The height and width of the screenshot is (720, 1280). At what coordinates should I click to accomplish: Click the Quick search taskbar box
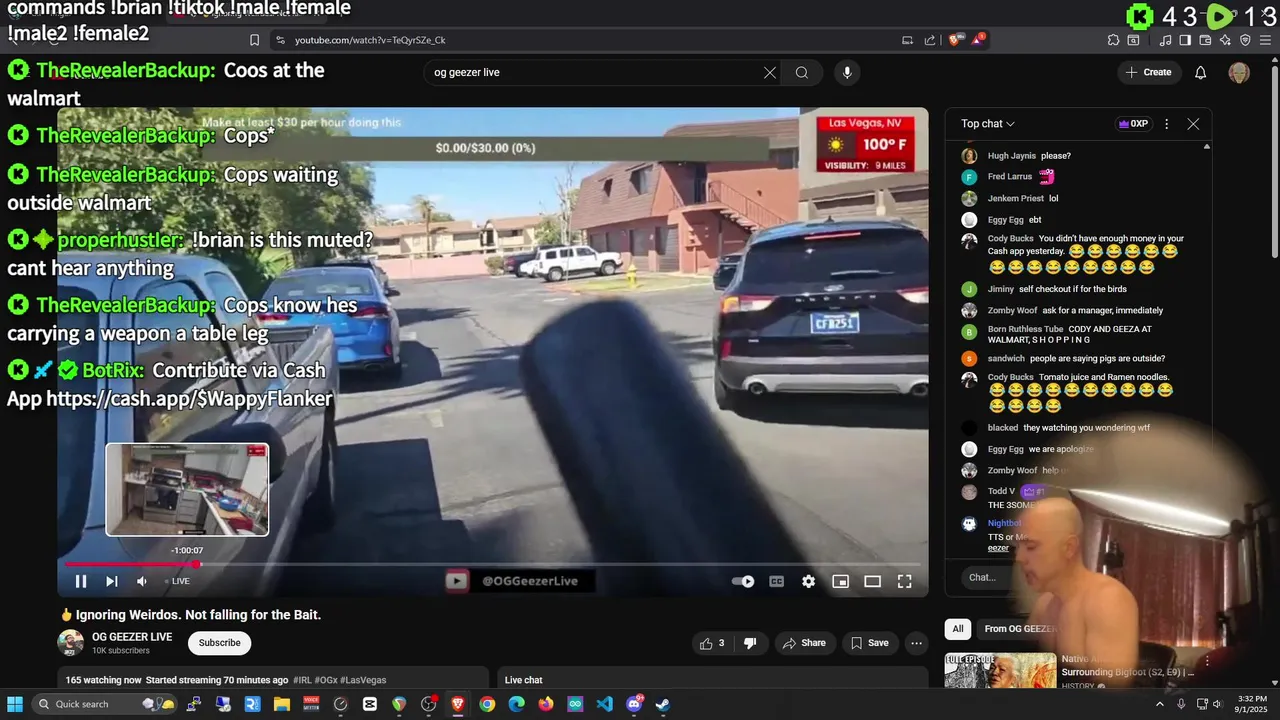(x=104, y=704)
